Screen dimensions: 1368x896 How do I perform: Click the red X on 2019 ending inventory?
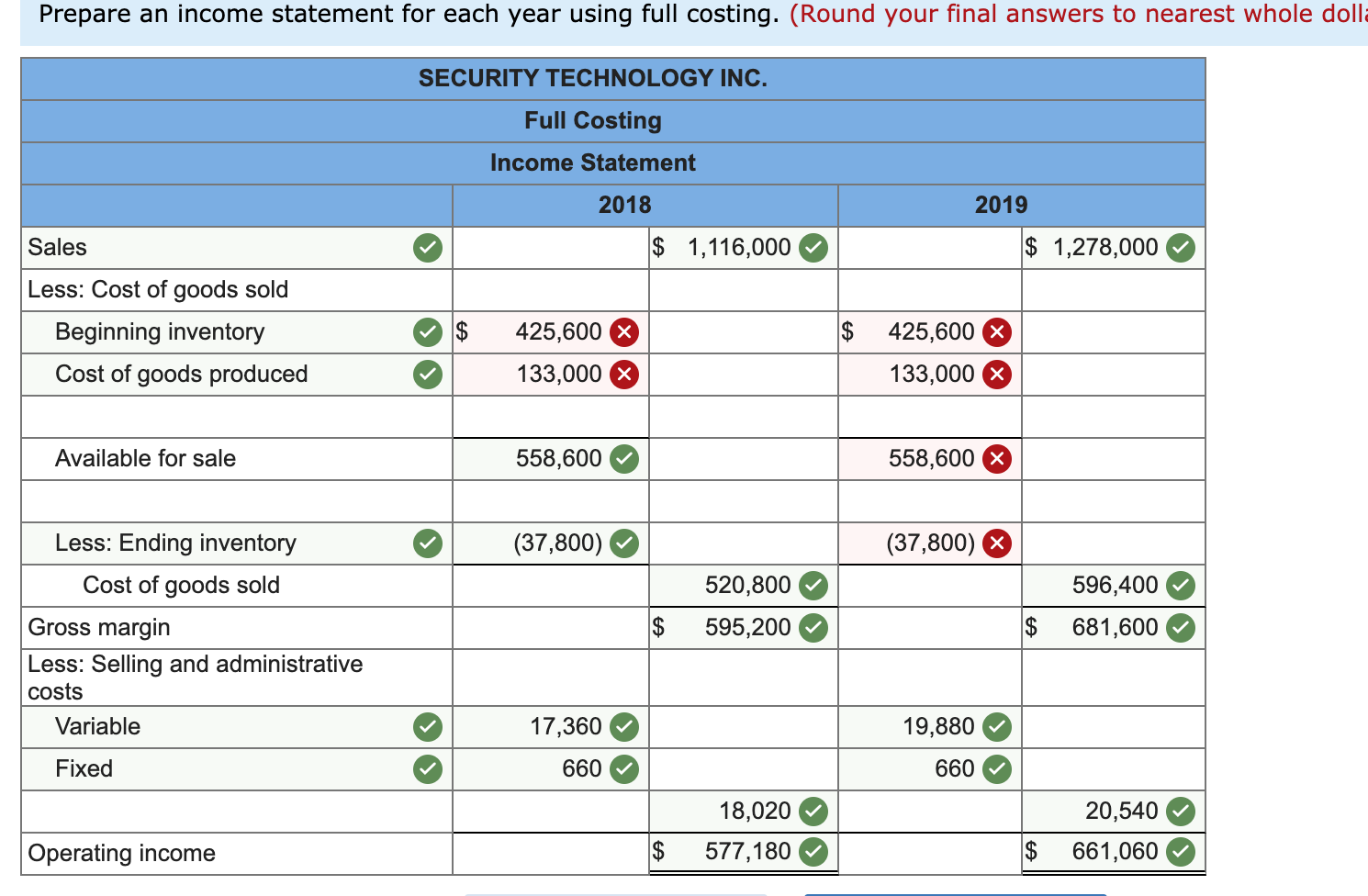point(997,543)
